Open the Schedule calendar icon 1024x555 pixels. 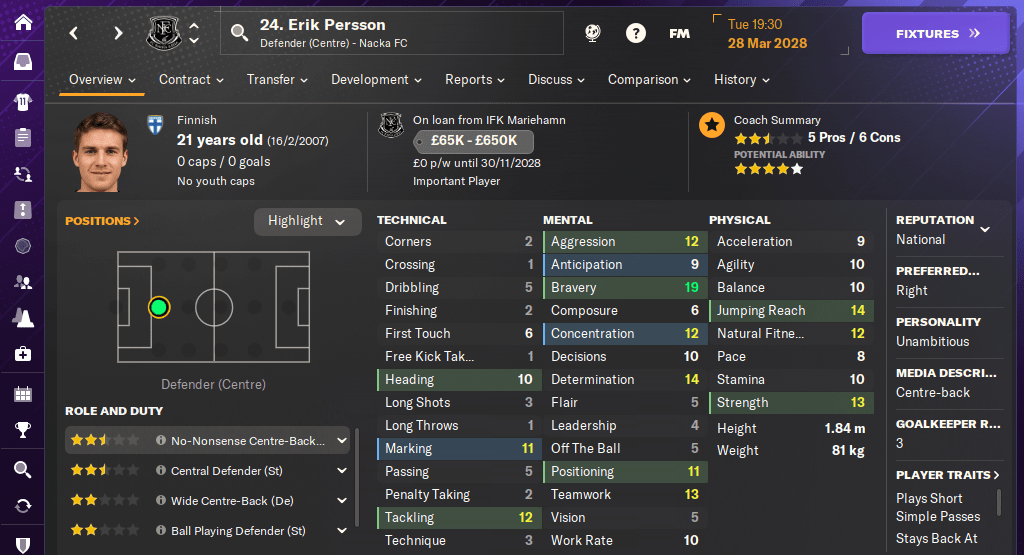pyautogui.click(x=22, y=393)
